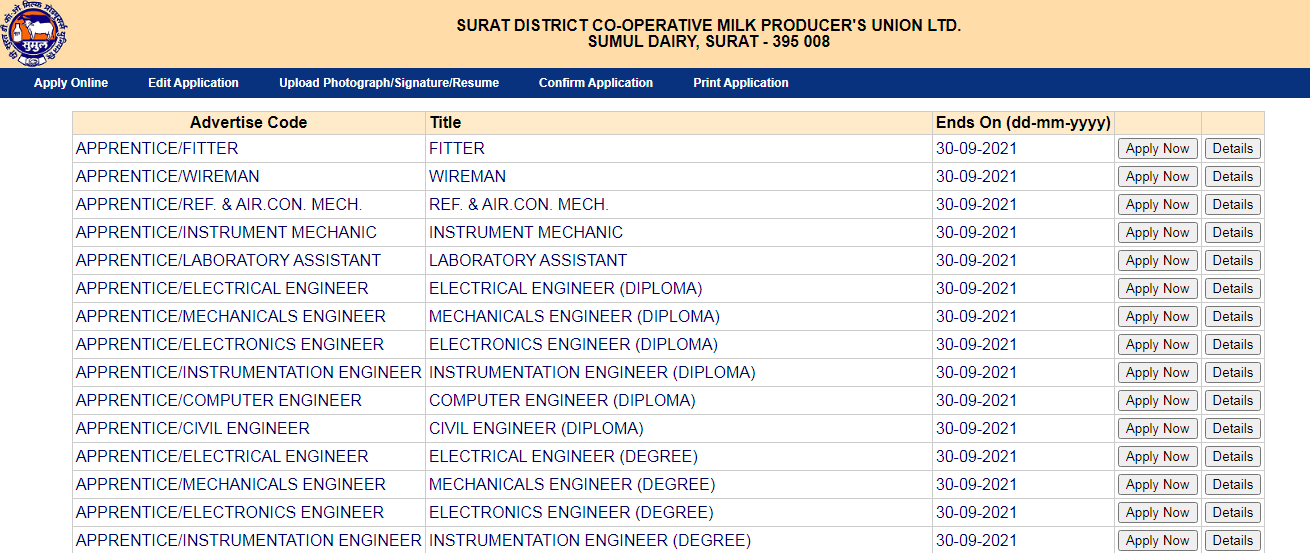Apply Now for LABORATORY ASSISTANT
Screen dimensions: 1310x553
click(x=1157, y=261)
